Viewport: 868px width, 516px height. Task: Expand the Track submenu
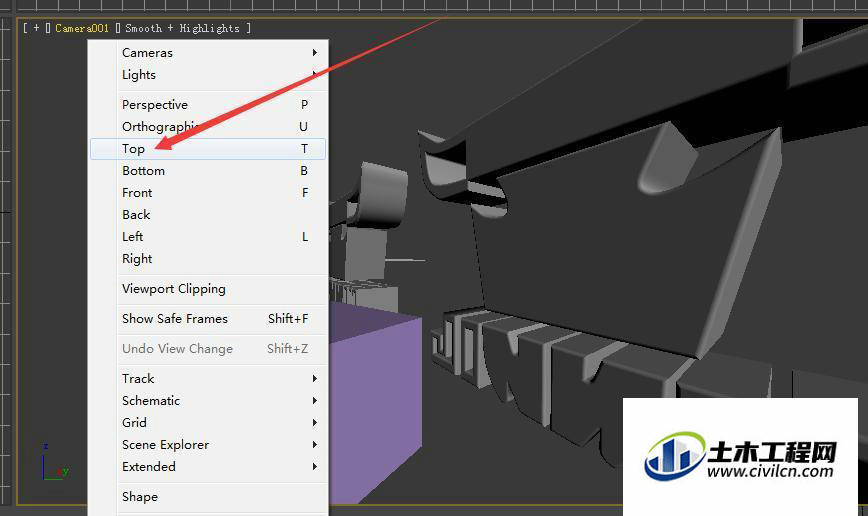[x=208, y=379]
